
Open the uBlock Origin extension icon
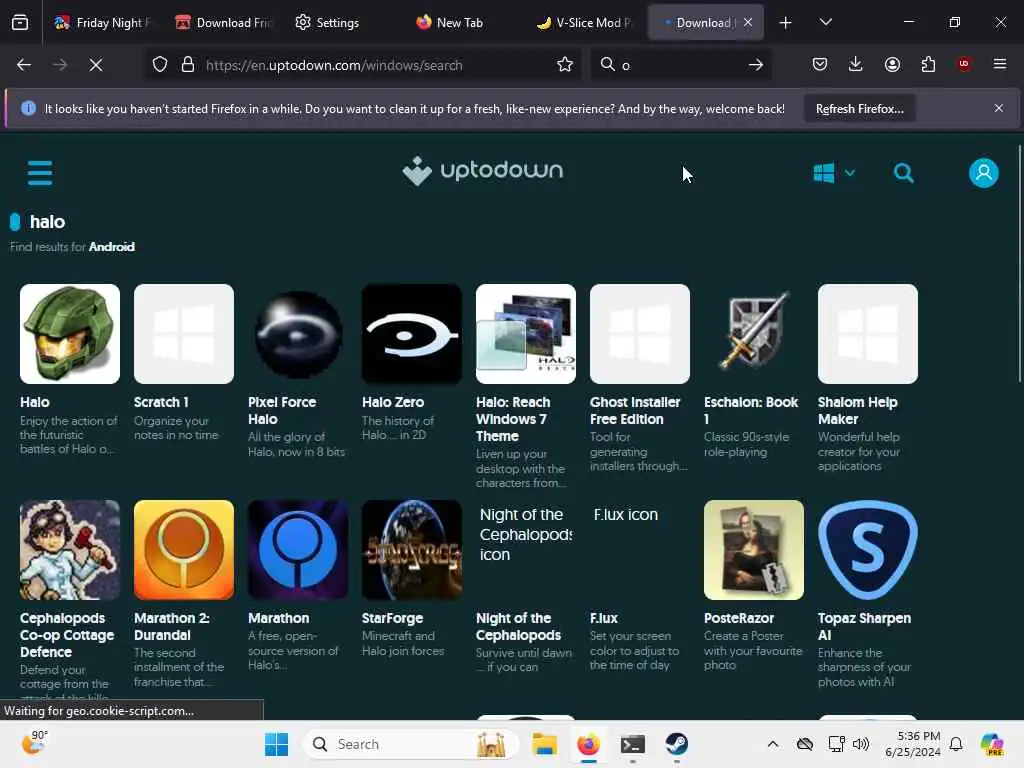pos(964,64)
